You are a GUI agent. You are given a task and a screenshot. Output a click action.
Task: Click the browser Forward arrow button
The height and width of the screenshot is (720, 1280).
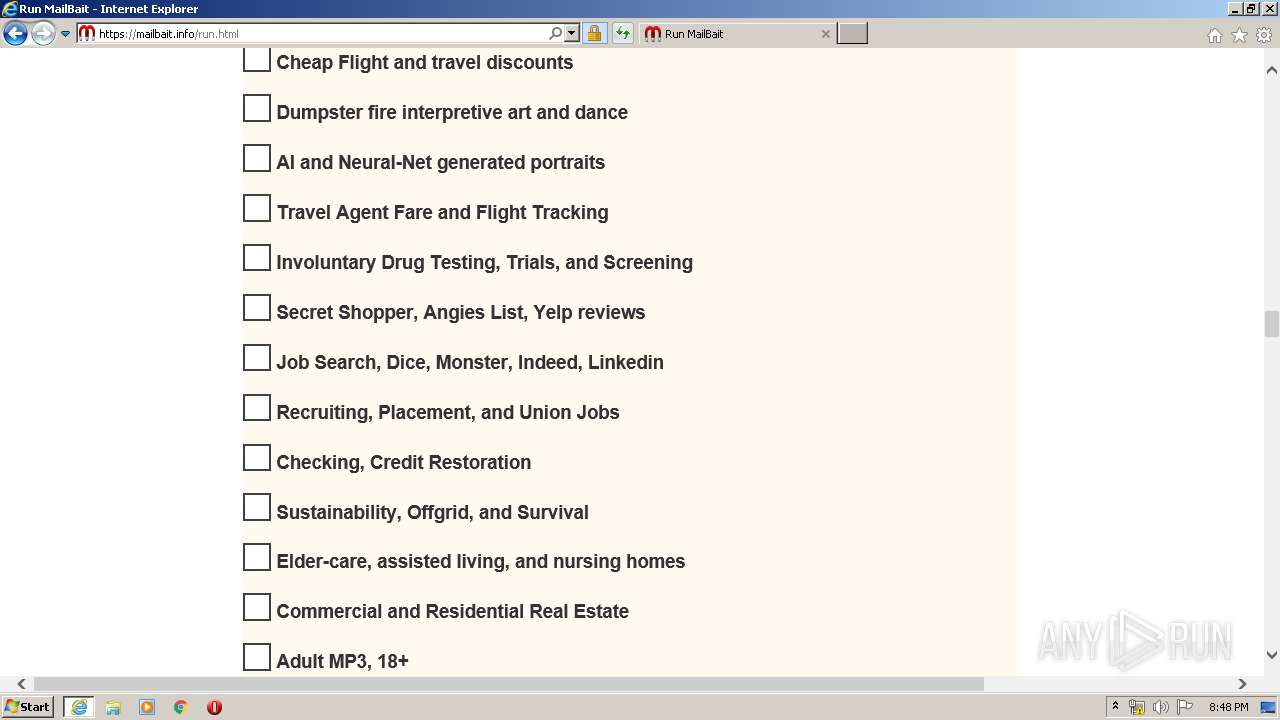tap(43, 34)
